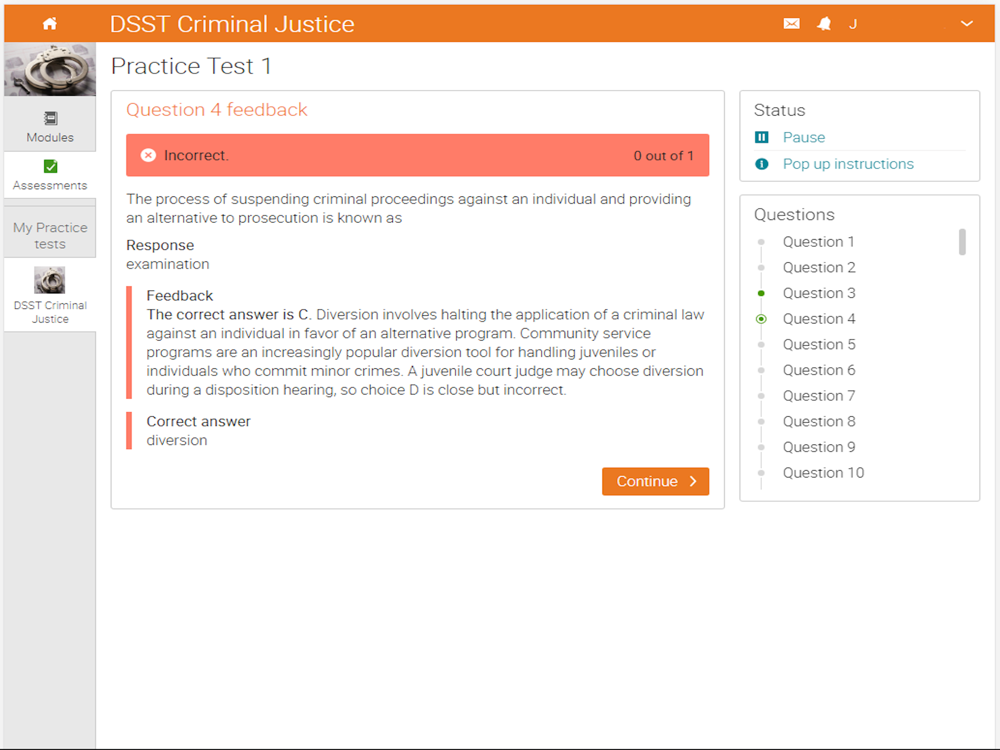The image size is (1000, 750).
Task: Click the Questions list scrollbar
Action: (x=962, y=242)
